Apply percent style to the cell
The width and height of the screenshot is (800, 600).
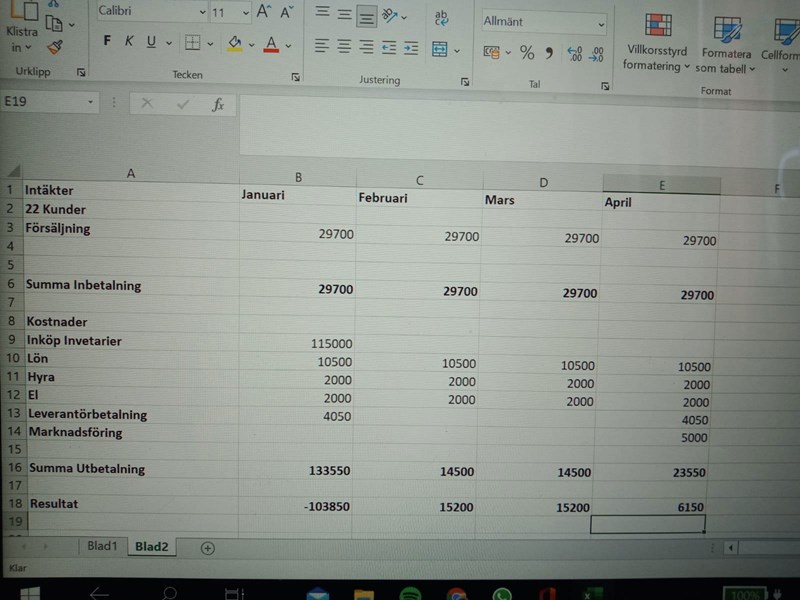point(527,53)
